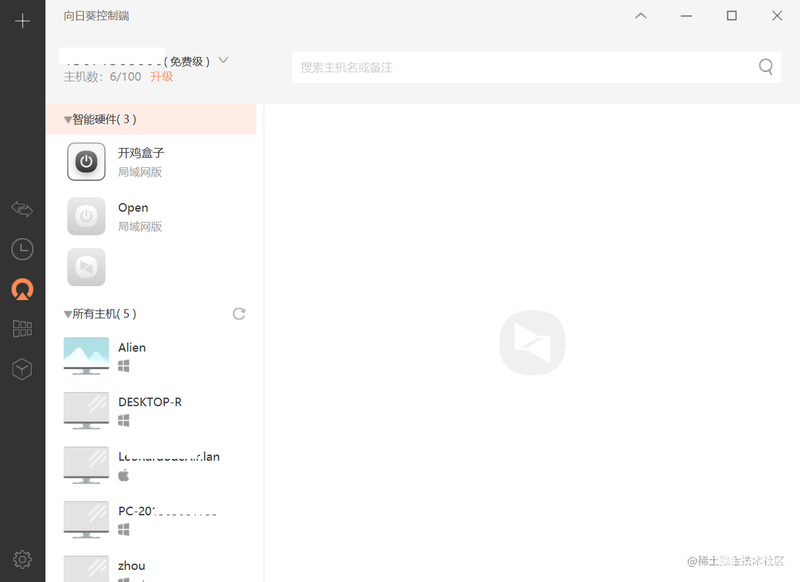
Task: Open the remote transfer arrows sidebar icon
Action: click(x=22, y=209)
